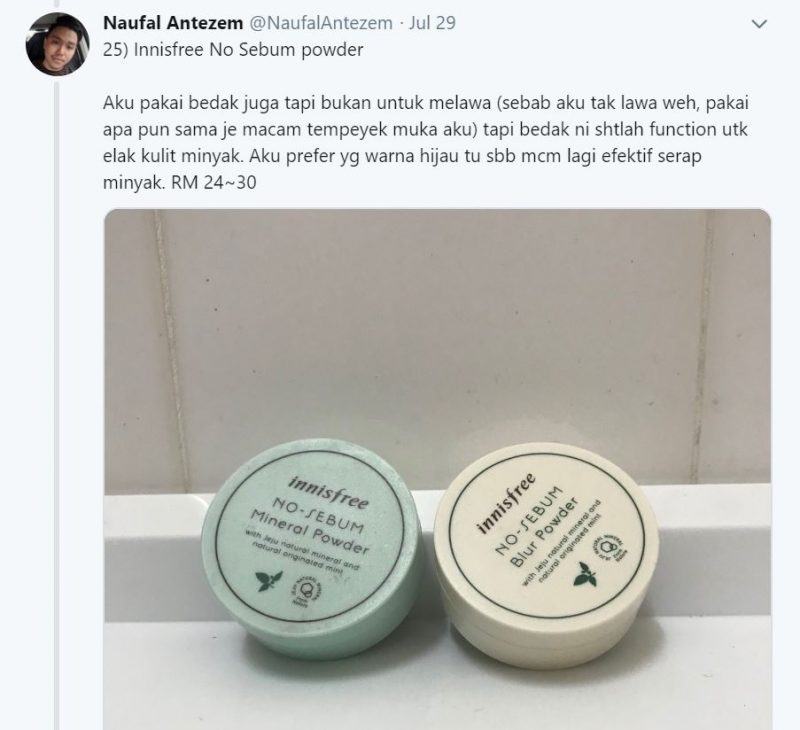Open the tweet's Jul 29 timestamp
The width and height of the screenshot is (800, 730).
pyautogui.click(x=432, y=23)
